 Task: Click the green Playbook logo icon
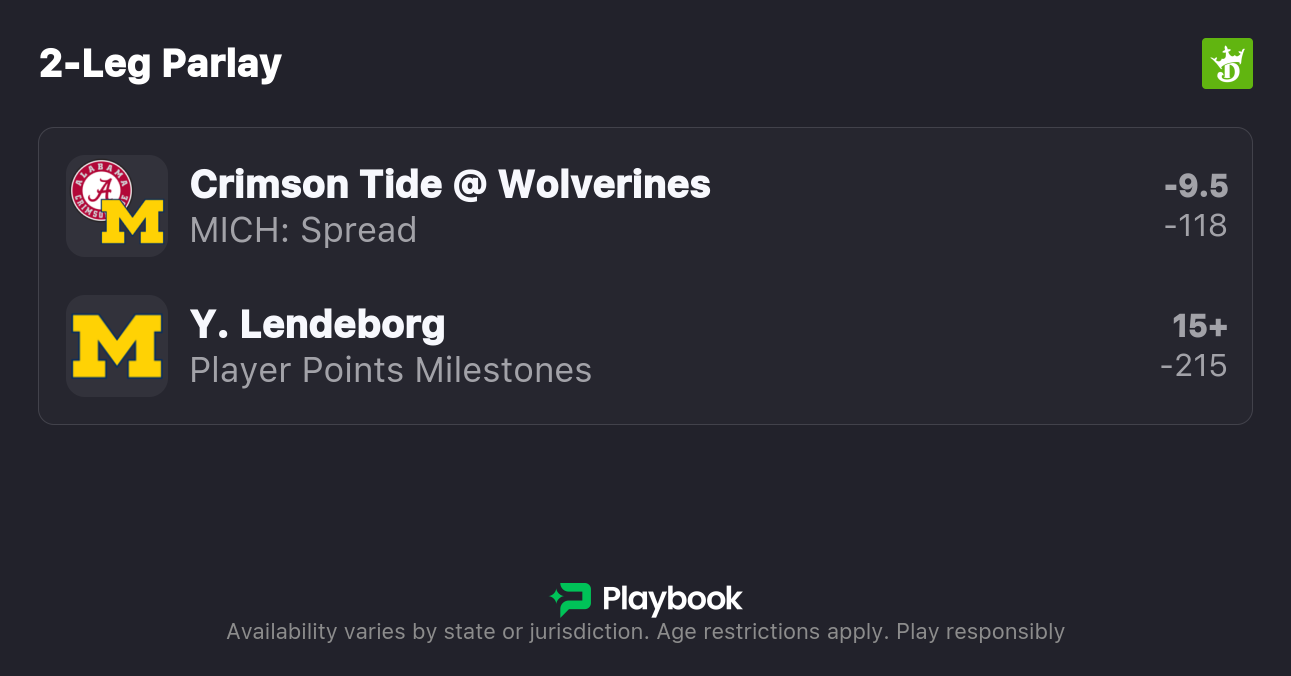pyautogui.click(x=571, y=599)
